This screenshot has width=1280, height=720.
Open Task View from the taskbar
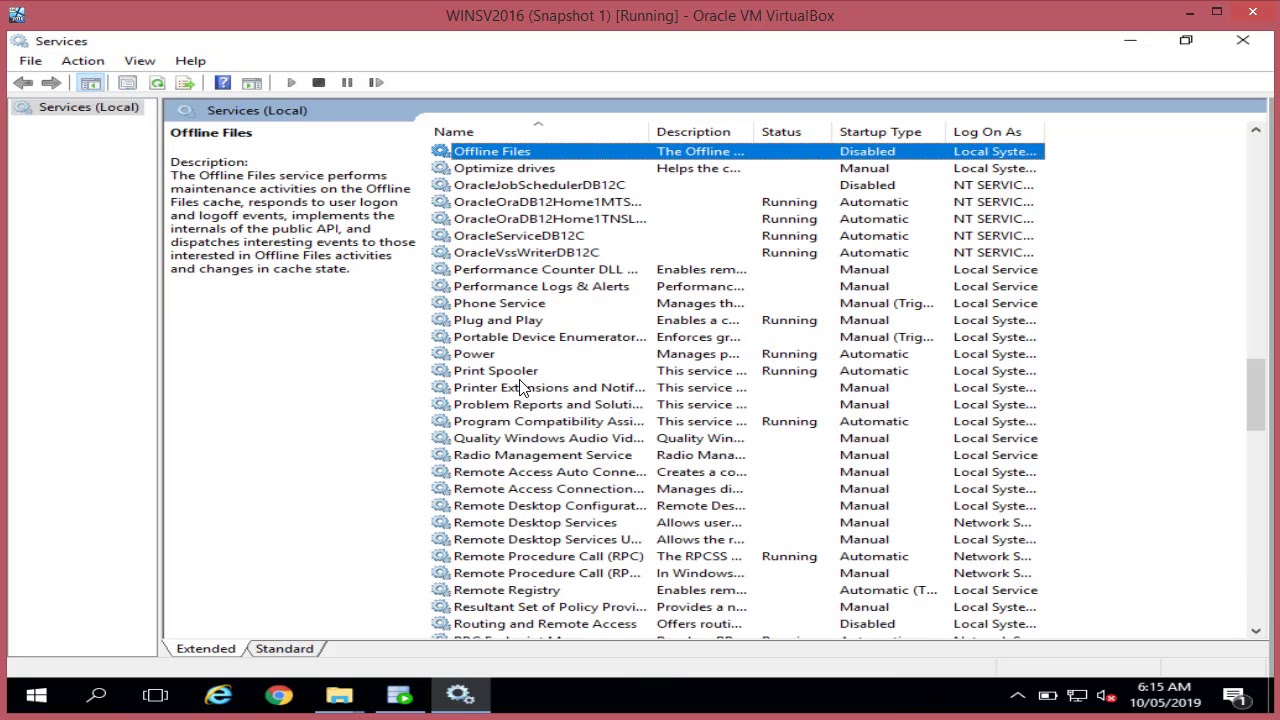(155, 696)
